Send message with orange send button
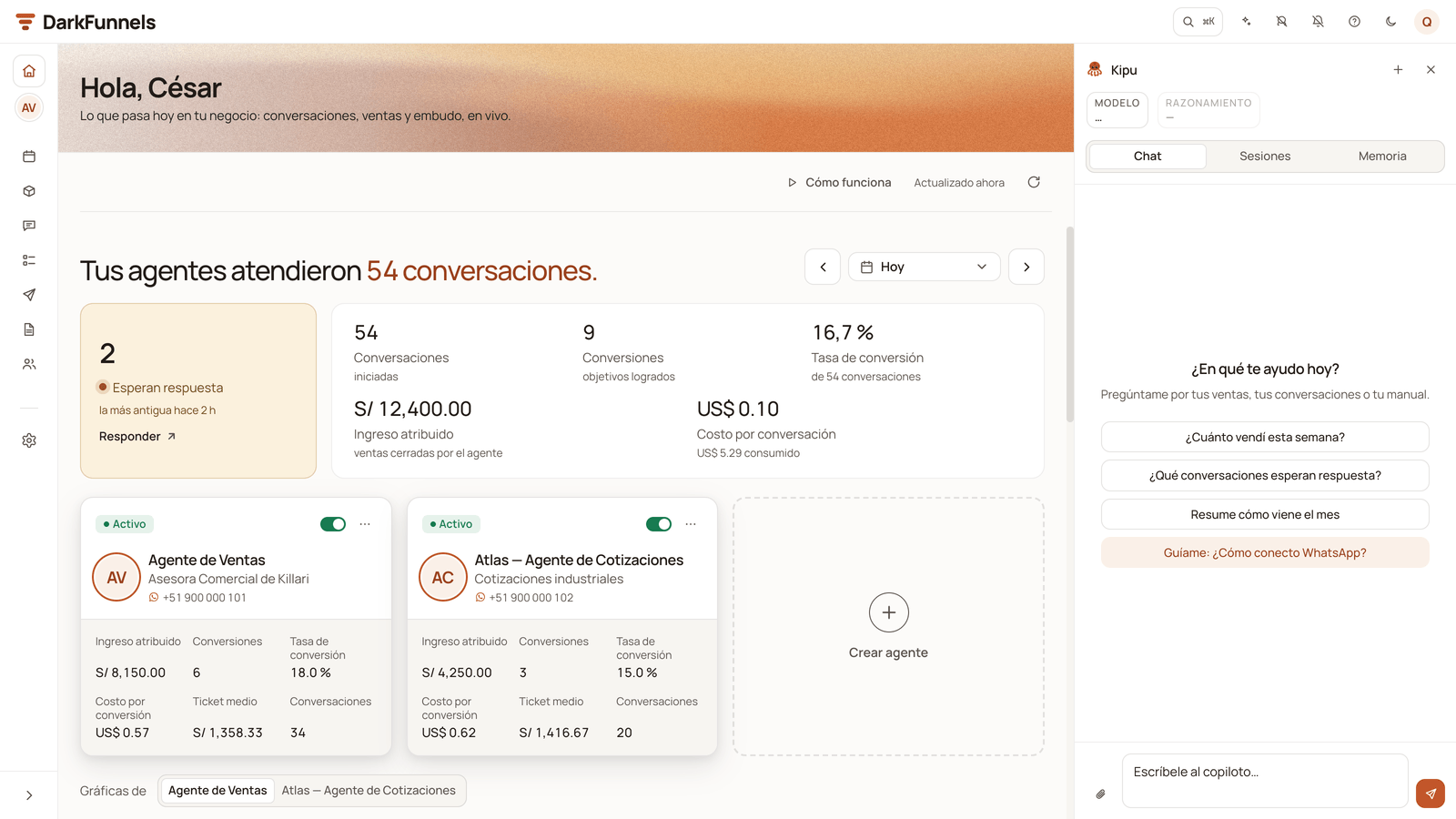 [1431, 794]
